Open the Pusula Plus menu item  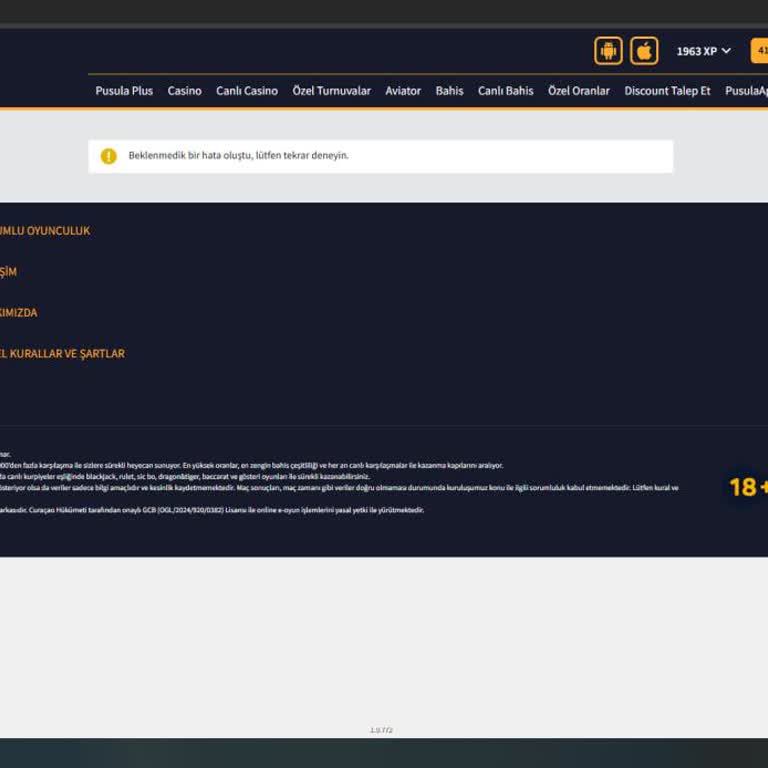(x=124, y=91)
